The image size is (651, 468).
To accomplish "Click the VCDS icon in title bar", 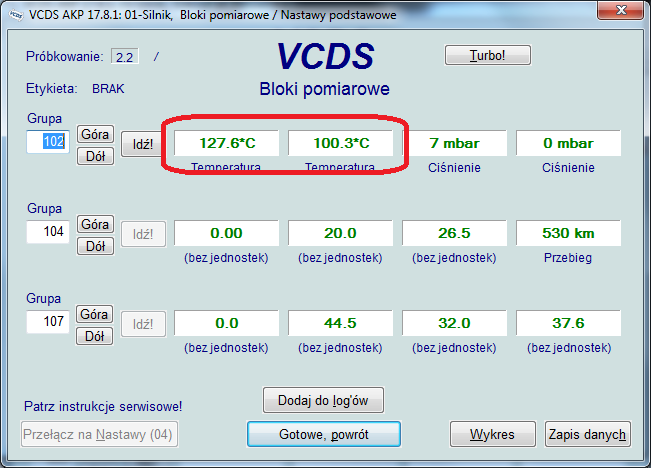I will point(16,15).
